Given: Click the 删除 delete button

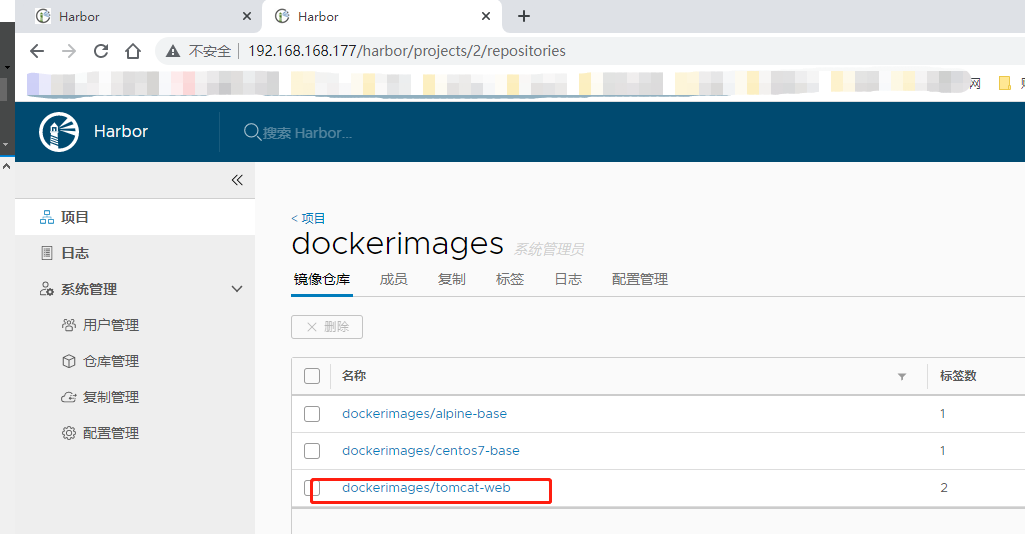Looking at the screenshot, I should pos(327,327).
